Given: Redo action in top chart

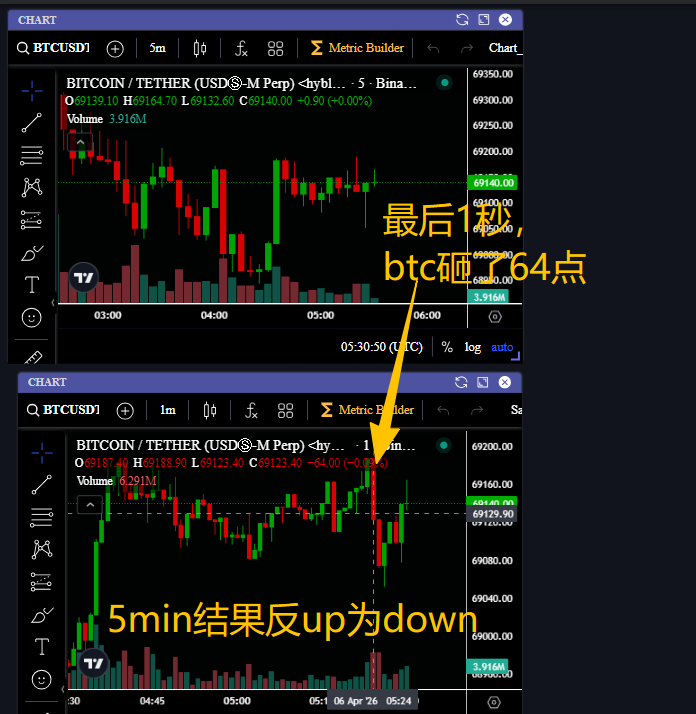Looking at the screenshot, I should 467,48.
